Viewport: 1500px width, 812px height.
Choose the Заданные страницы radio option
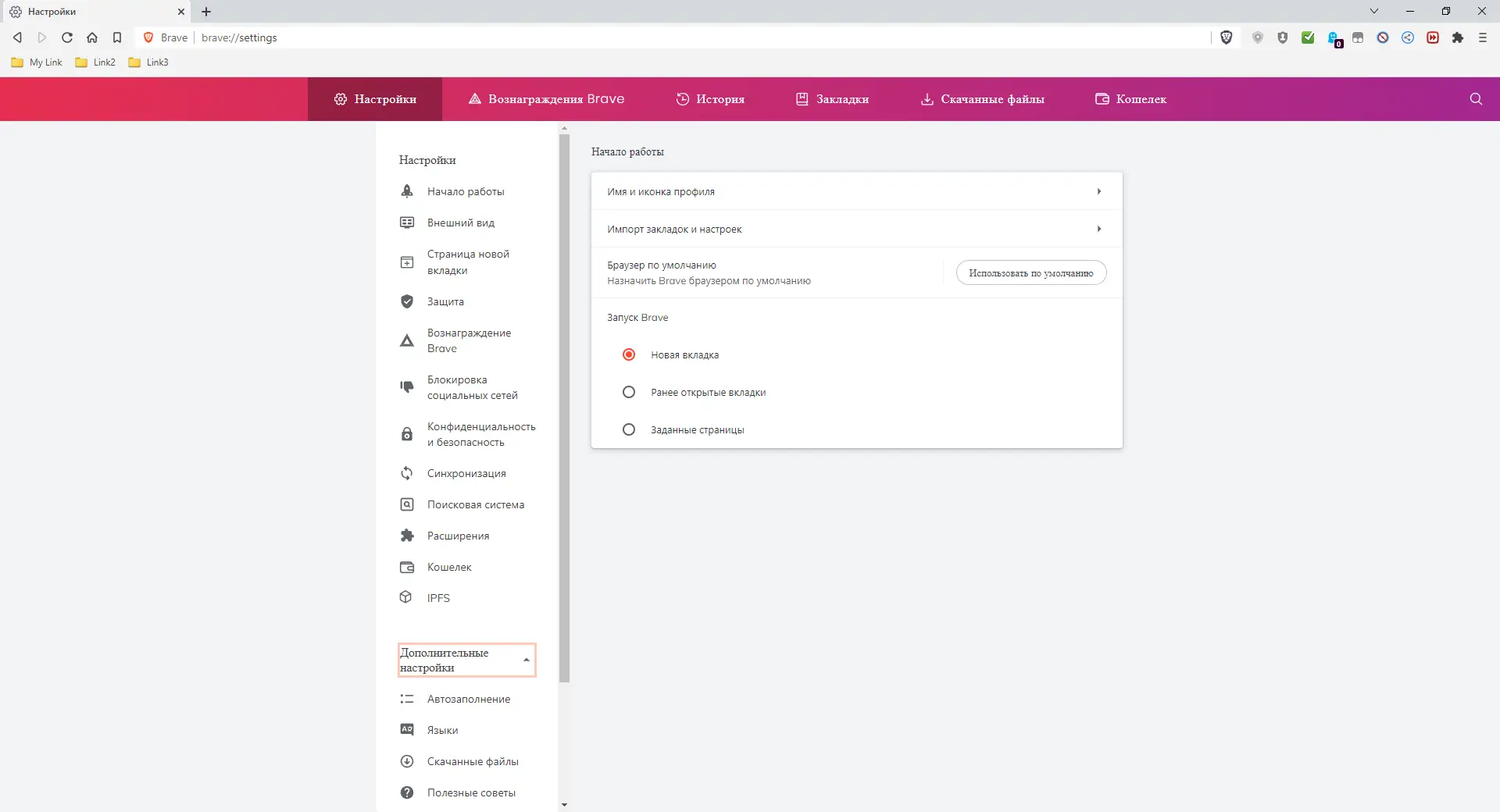point(629,429)
